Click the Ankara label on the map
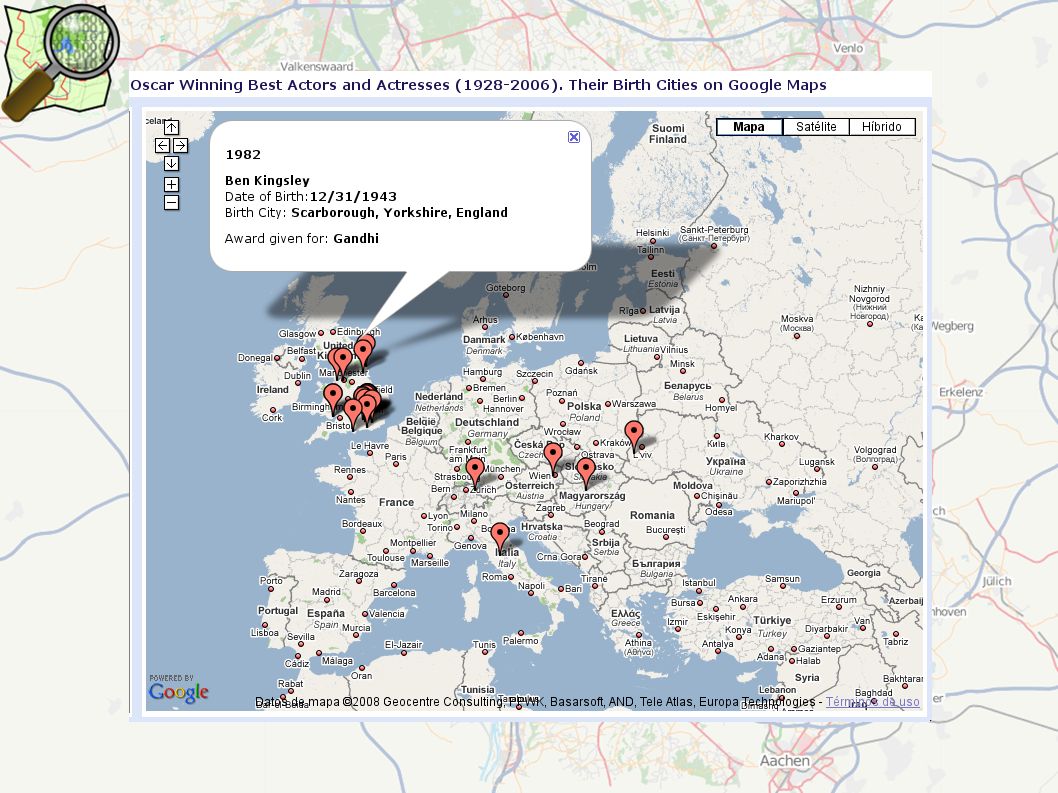Screen dimensions: 1058x793 pyautogui.click(x=742, y=599)
